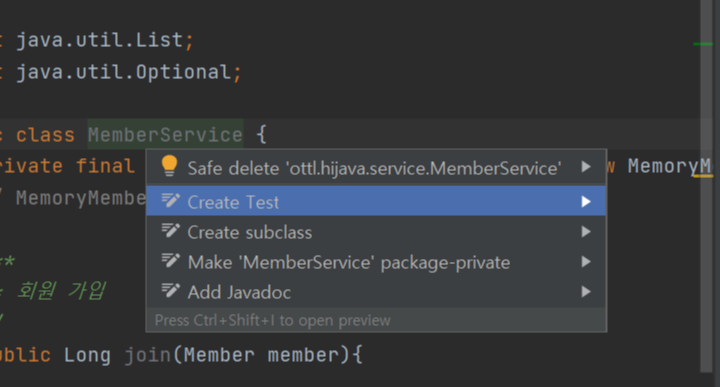Click the 'join' method name

pyautogui.click(x=147, y=355)
